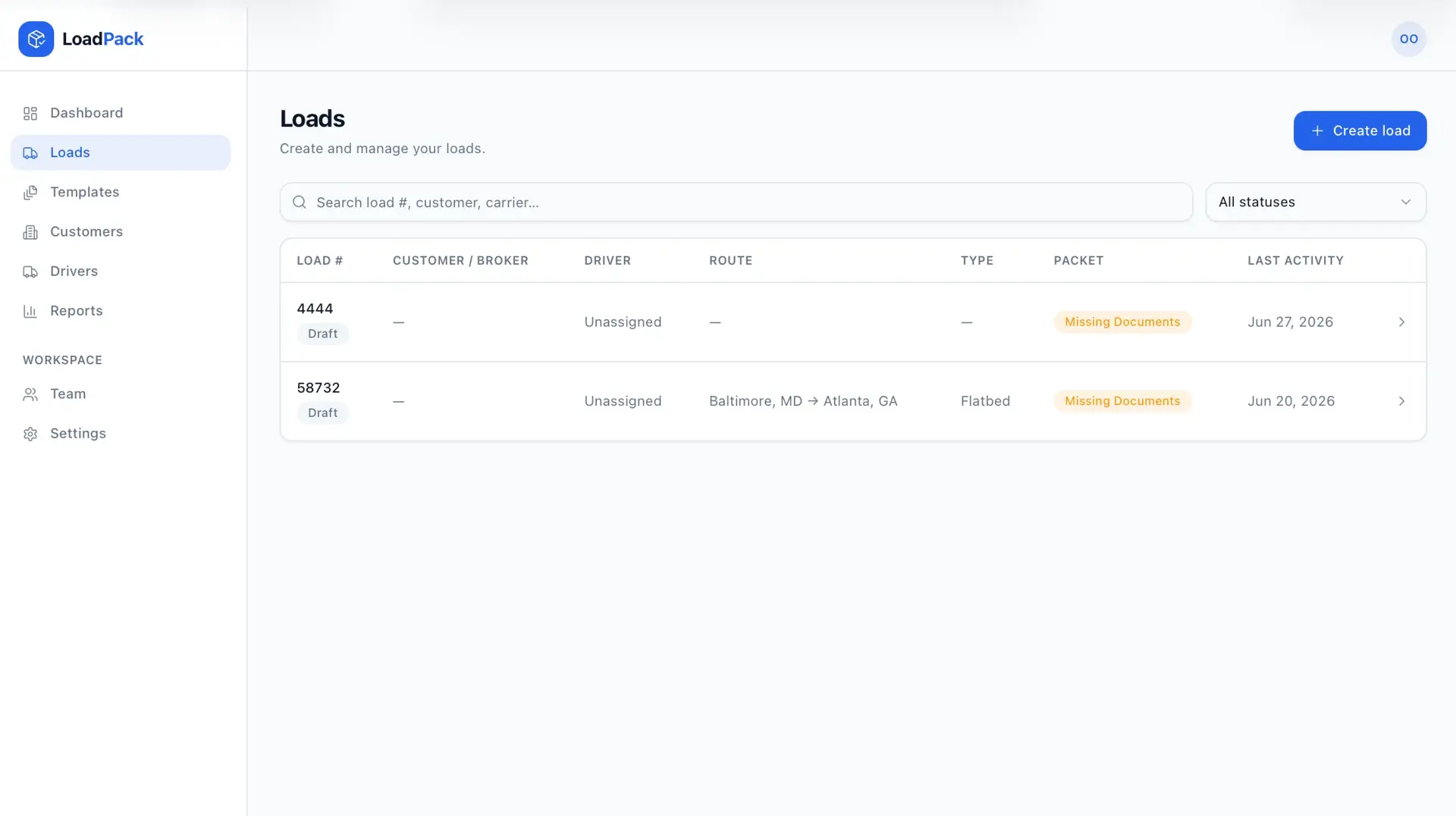Click the DRIVER column header
1456x816 pixels.
607,260
